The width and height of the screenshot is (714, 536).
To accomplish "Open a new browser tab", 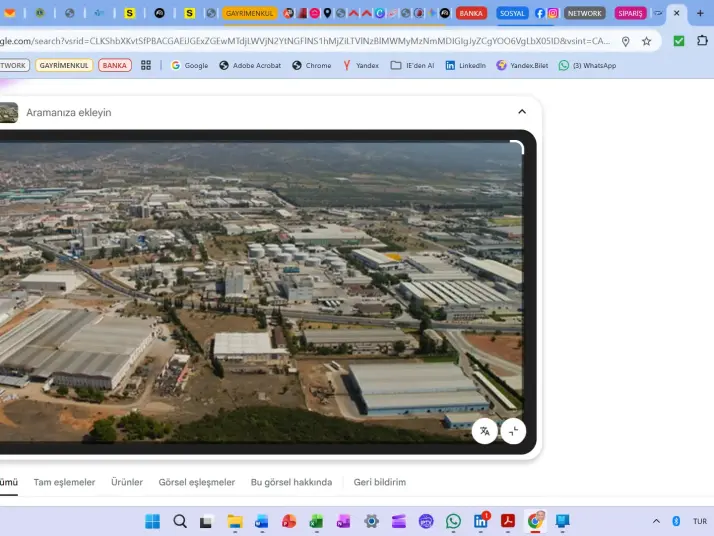I will coord(700,13).
